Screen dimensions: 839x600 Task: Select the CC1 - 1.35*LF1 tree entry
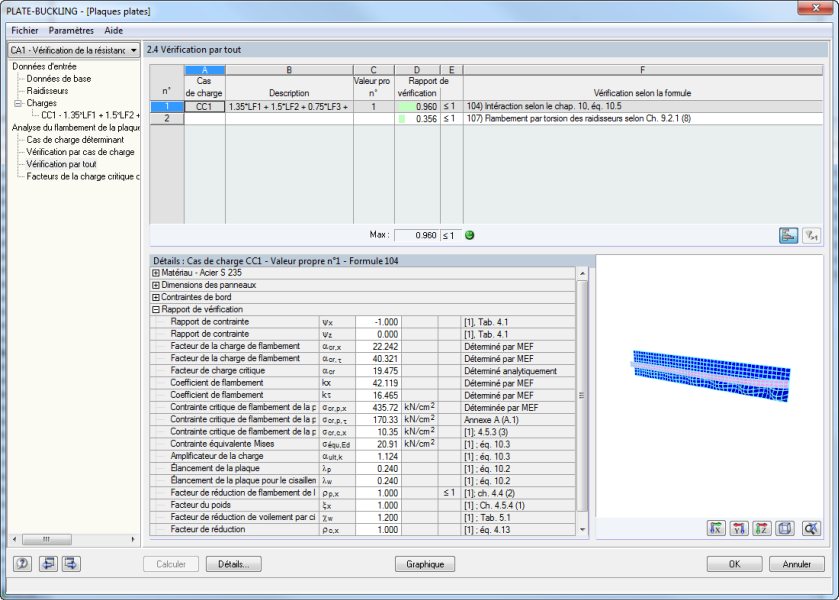click(90, 115)
